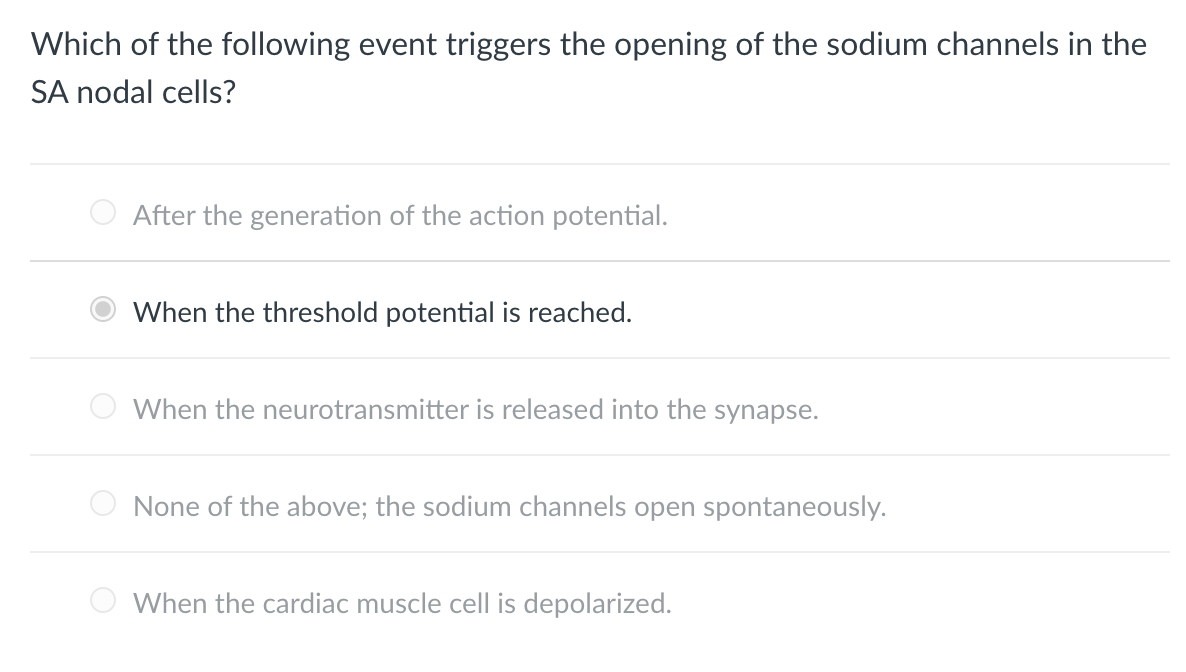Image resolution: width=1186 pixels, height=672 pixels.
Task: Click the words 'action potential' in the first answer
Action: point(568,216)
